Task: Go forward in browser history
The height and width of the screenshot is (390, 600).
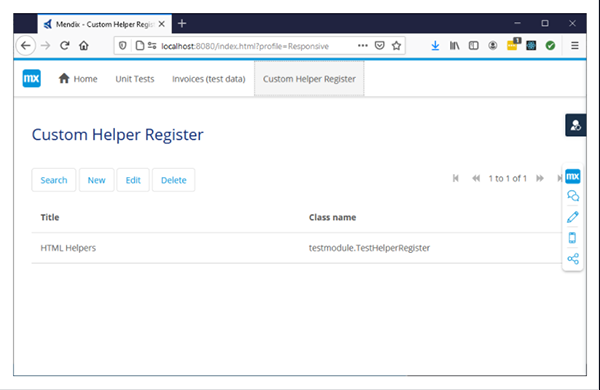Action: point(46,46)
